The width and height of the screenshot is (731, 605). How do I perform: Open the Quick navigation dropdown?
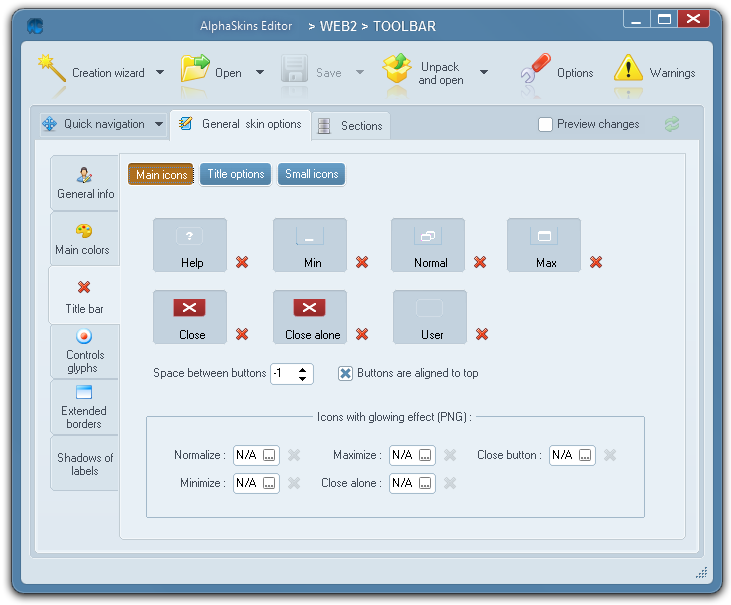(103, 124)
